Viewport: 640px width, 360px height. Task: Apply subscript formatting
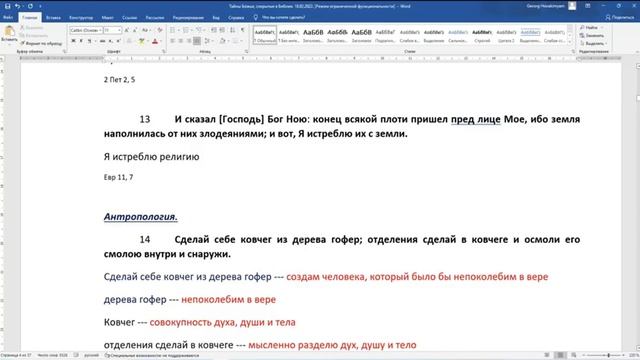(x=111, y=41)
